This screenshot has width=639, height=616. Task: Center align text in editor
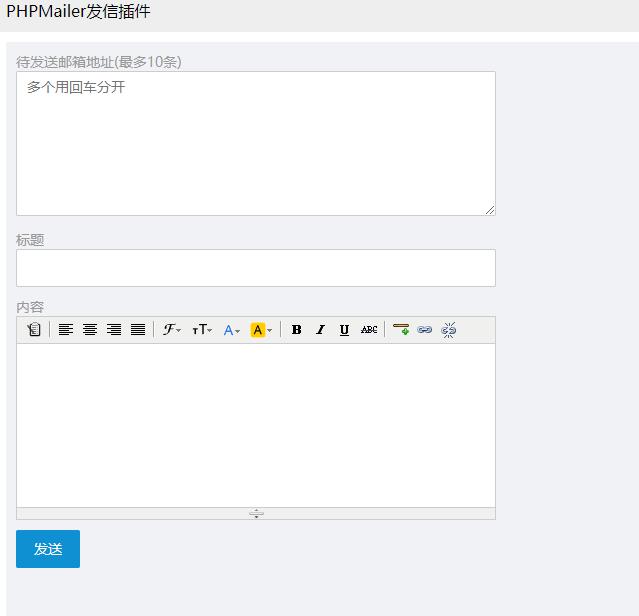tap(90, 329)
